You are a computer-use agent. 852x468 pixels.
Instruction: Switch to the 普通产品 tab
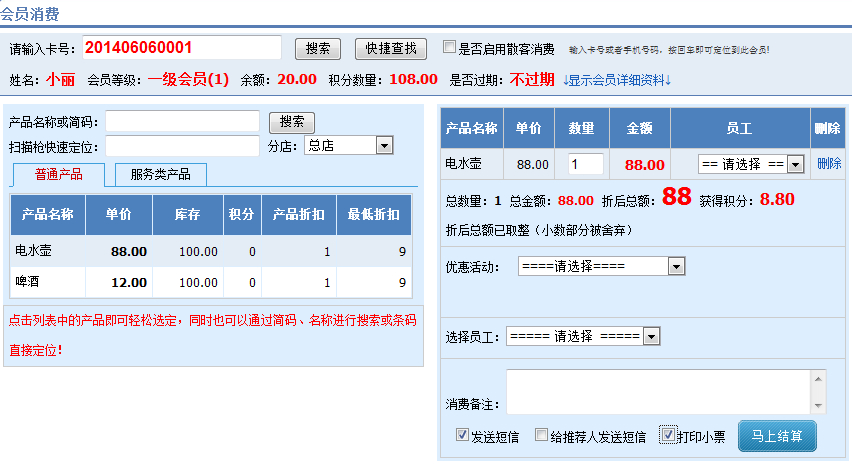click(58, 174)
